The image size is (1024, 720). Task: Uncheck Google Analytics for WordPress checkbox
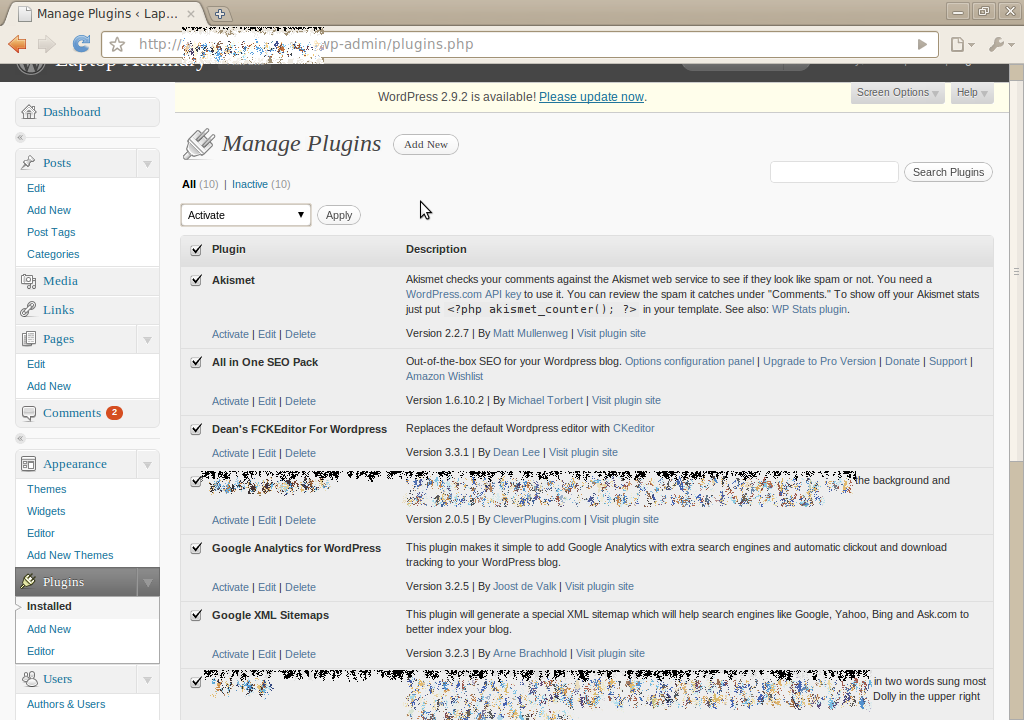coord(196,548)
